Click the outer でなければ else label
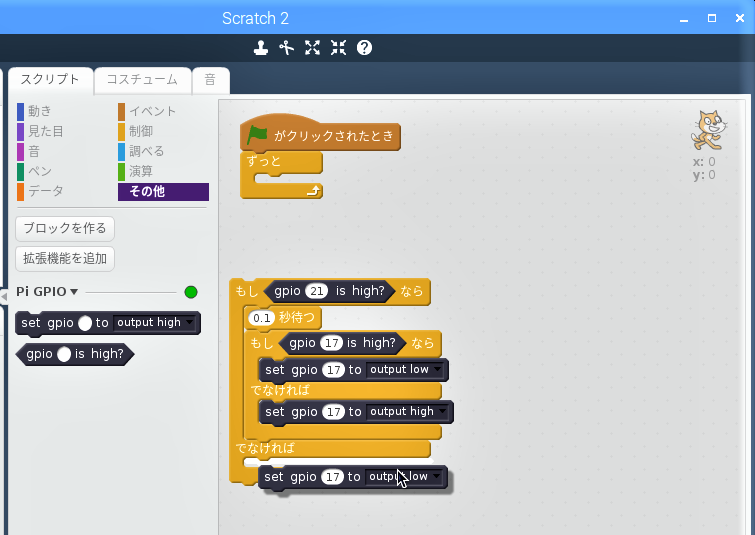 (265, 448)
